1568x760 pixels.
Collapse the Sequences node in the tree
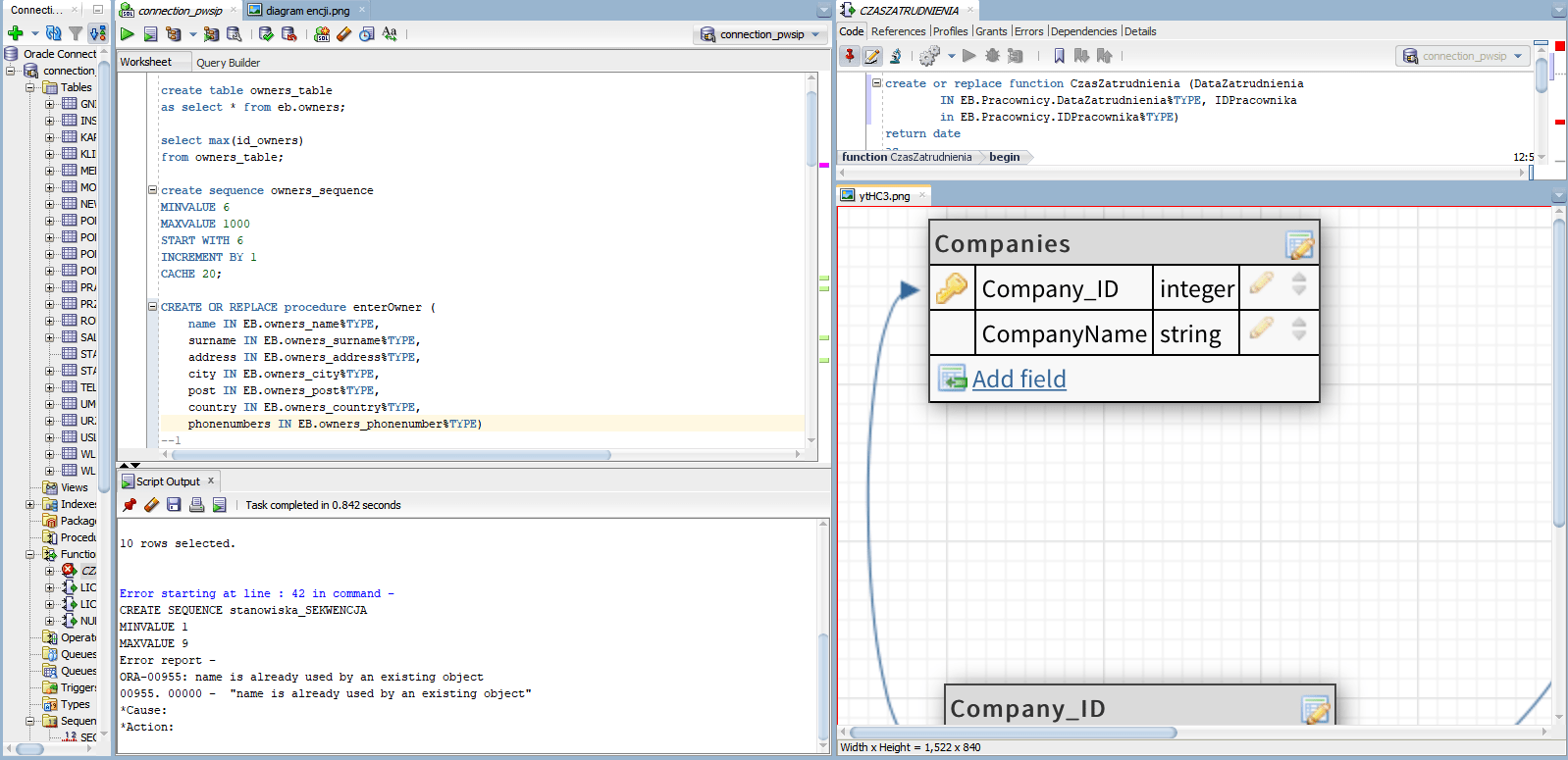tap(29, 721)
